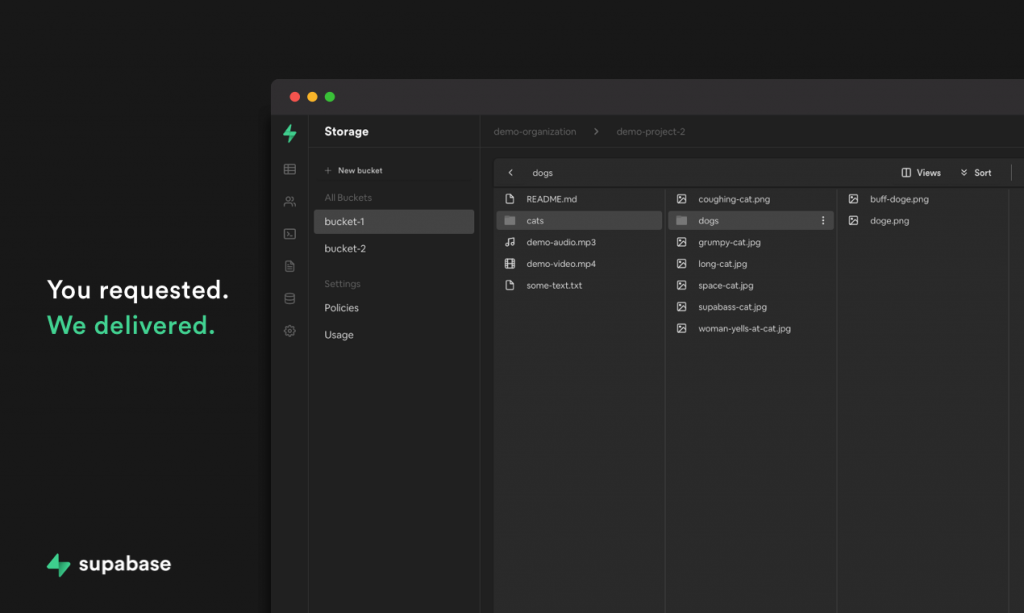Click the Supabase lightning logo in sidebar
This screenshot has width=1024, height=613.
tap(290, 132)
